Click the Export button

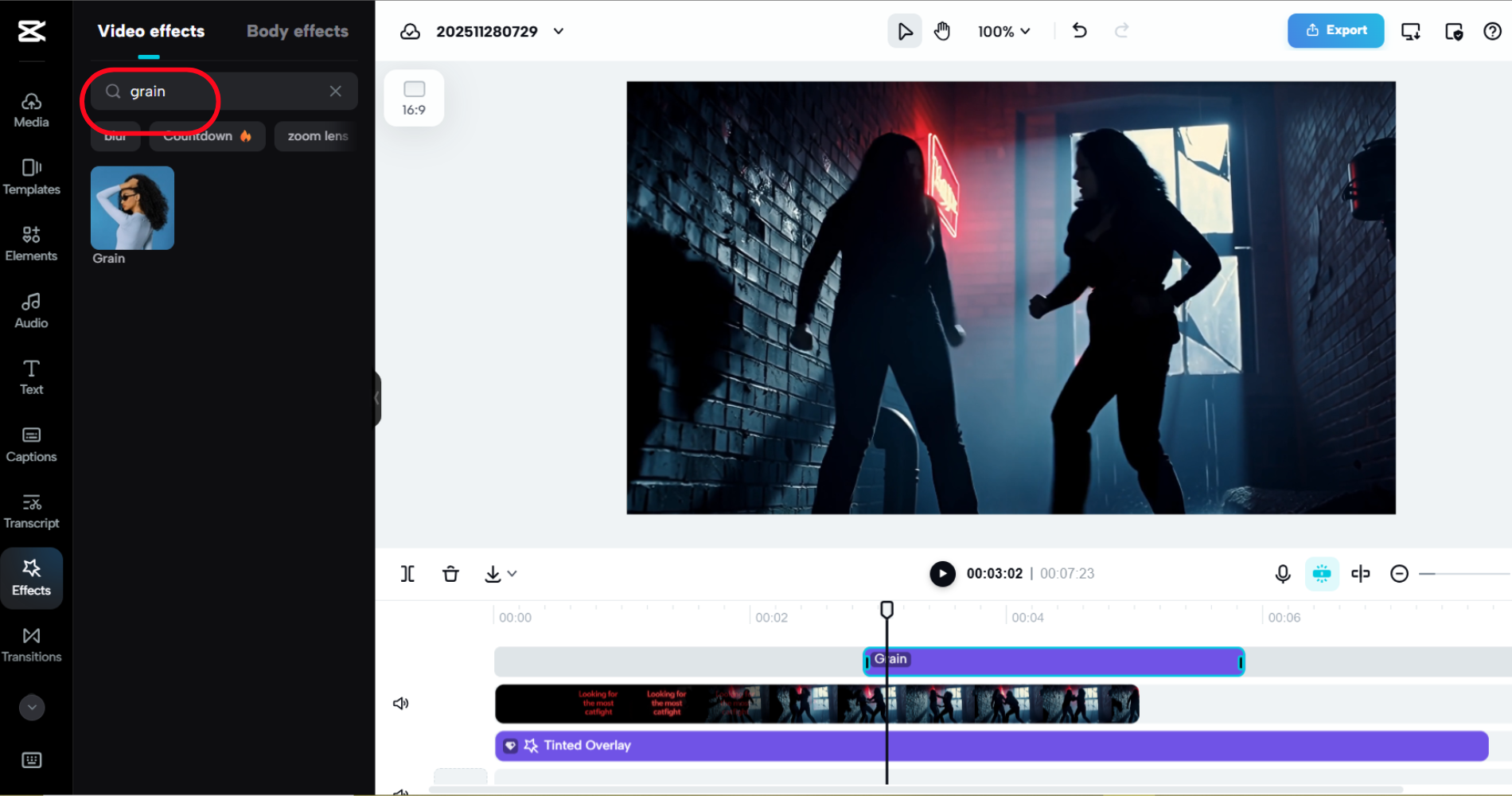(1335, 30)
